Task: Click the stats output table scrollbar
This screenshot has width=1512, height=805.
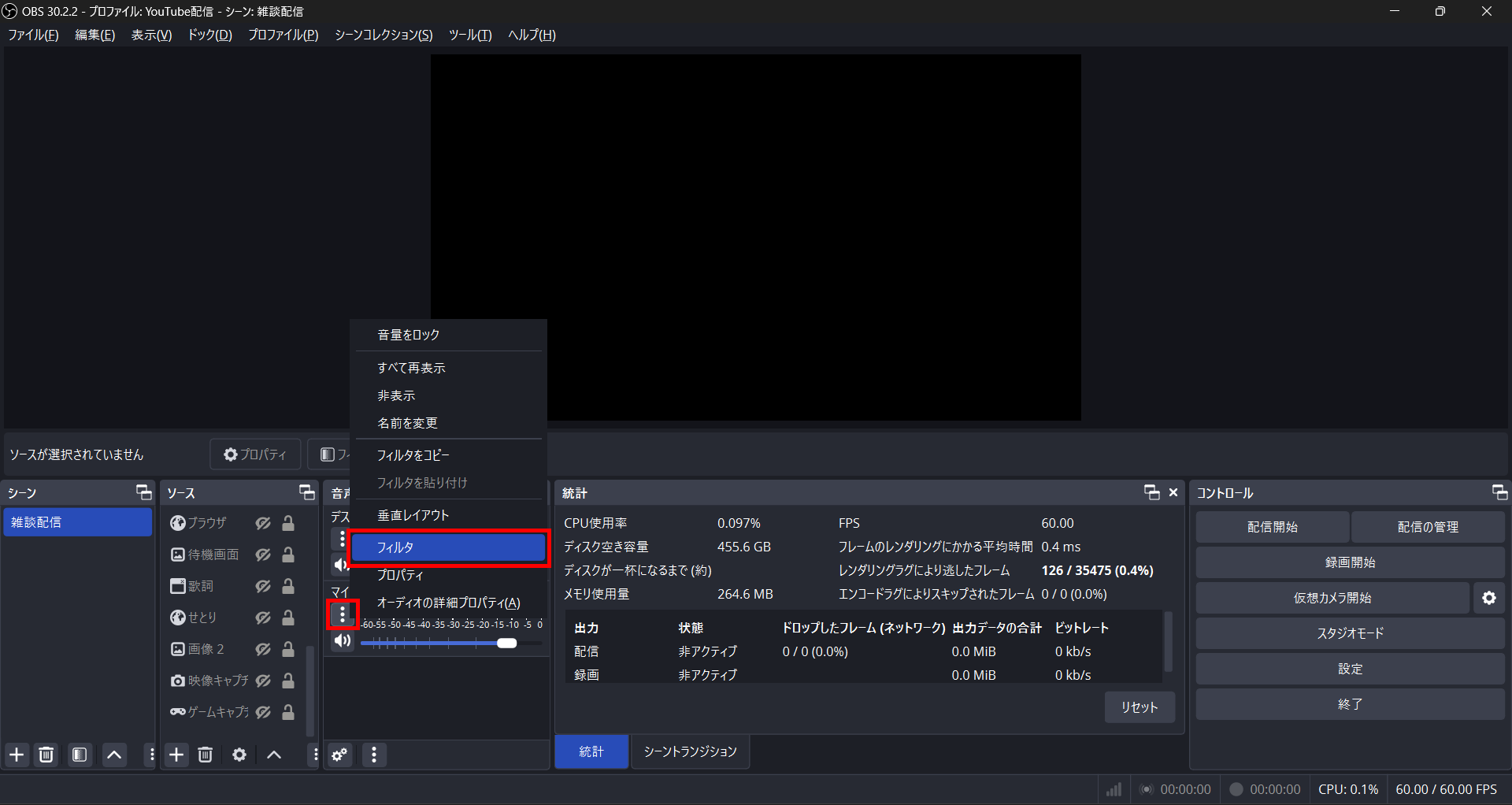Action: [x=1169, y=642]
